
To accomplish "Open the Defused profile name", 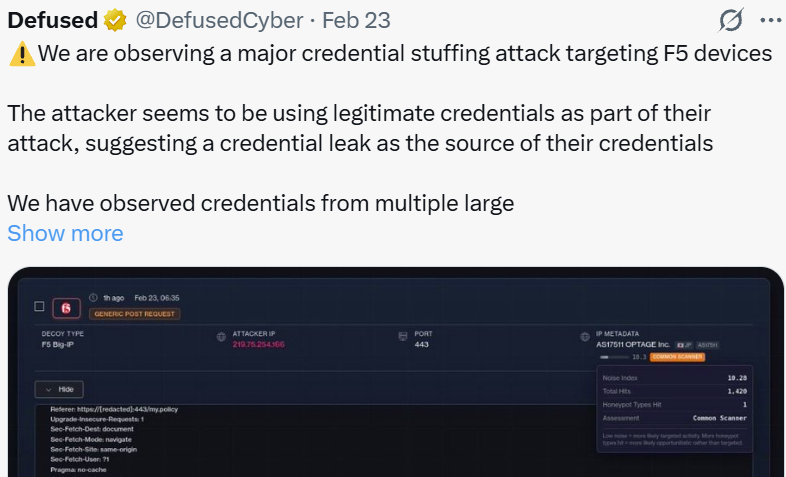I will pyautogui.click(x=52, y=20).
